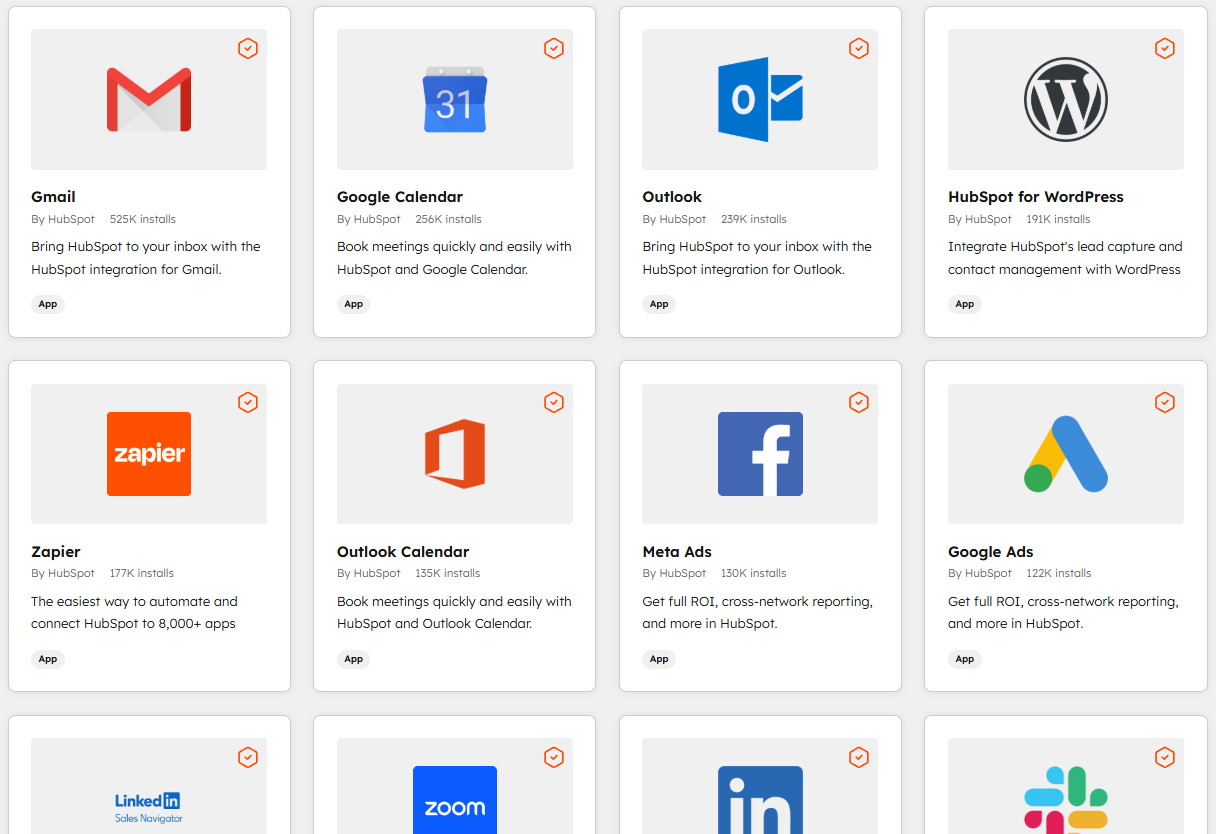Click the certified badge on Meta Ads card
Screen dimensions: 1216x834
click(859, 402)
